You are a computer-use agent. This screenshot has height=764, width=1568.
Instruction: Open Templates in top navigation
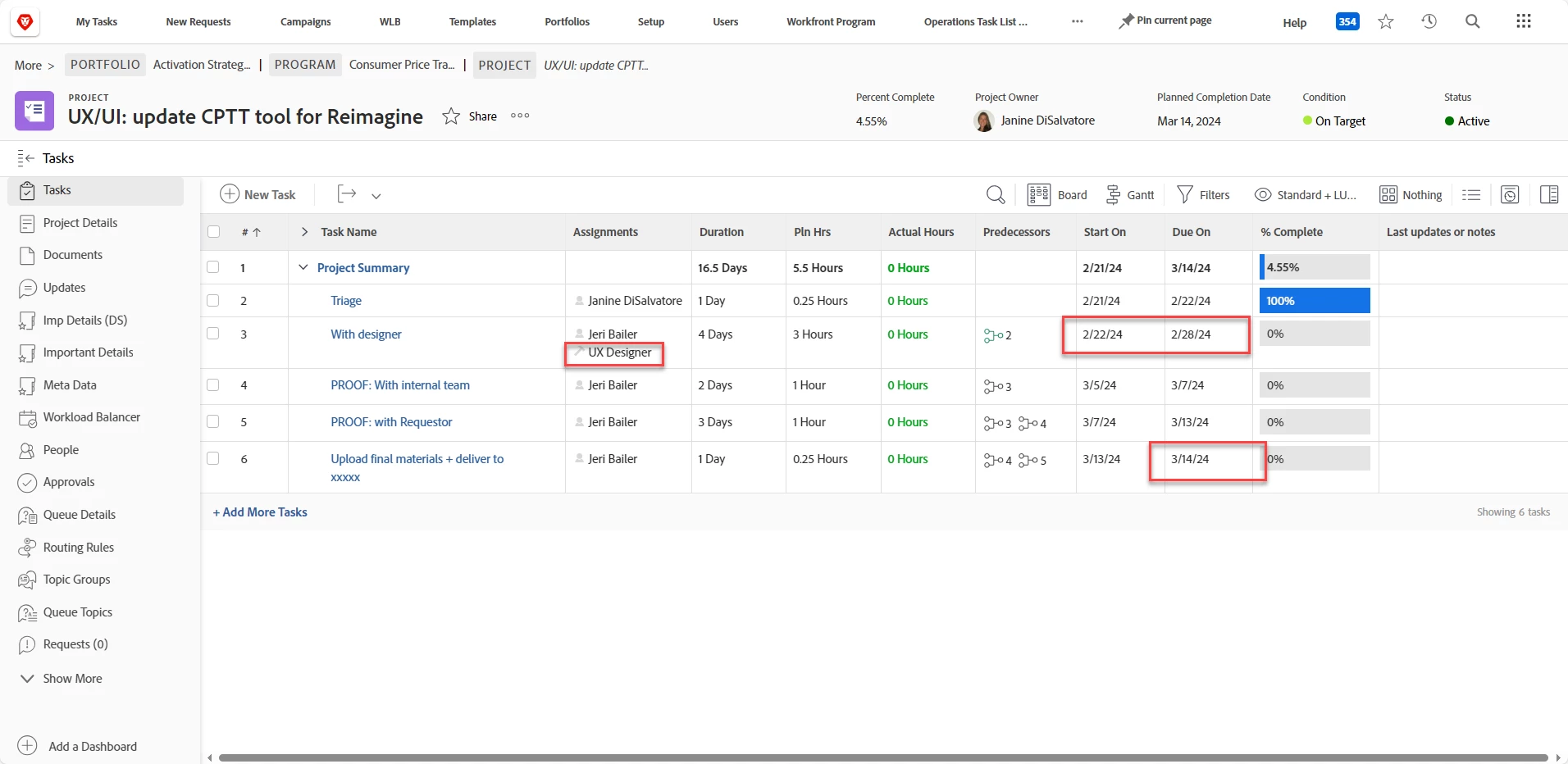(x=472, y=22)
